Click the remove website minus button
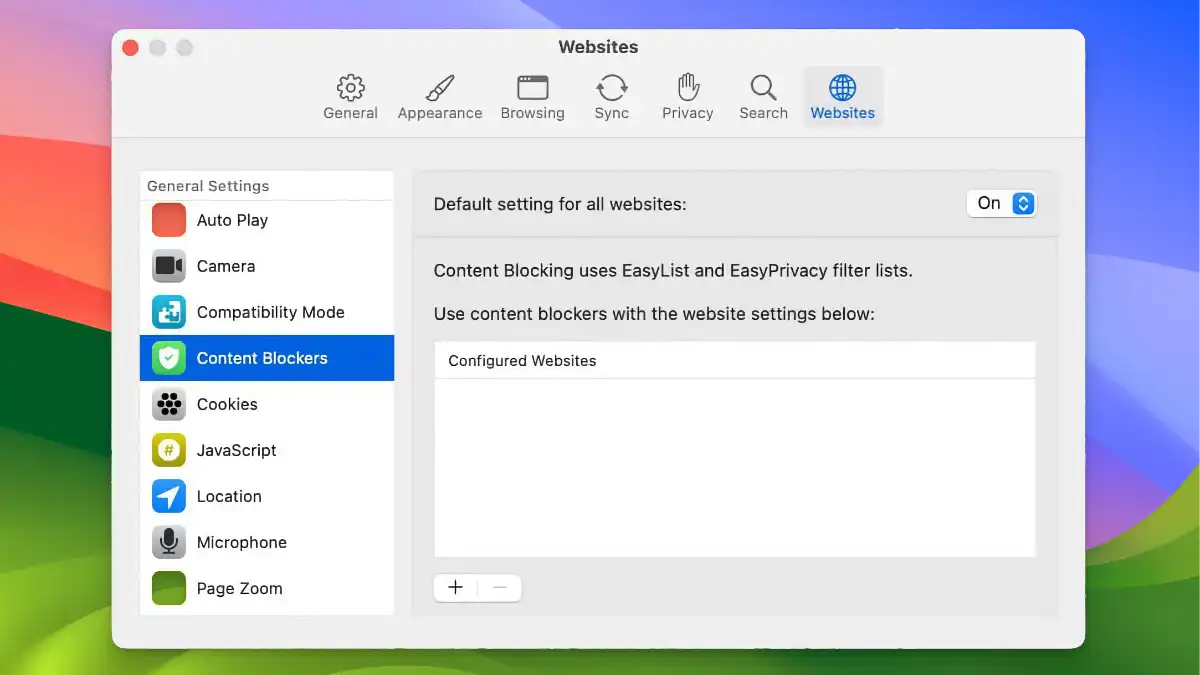The image size is (1200, 675). pos(499,588)
